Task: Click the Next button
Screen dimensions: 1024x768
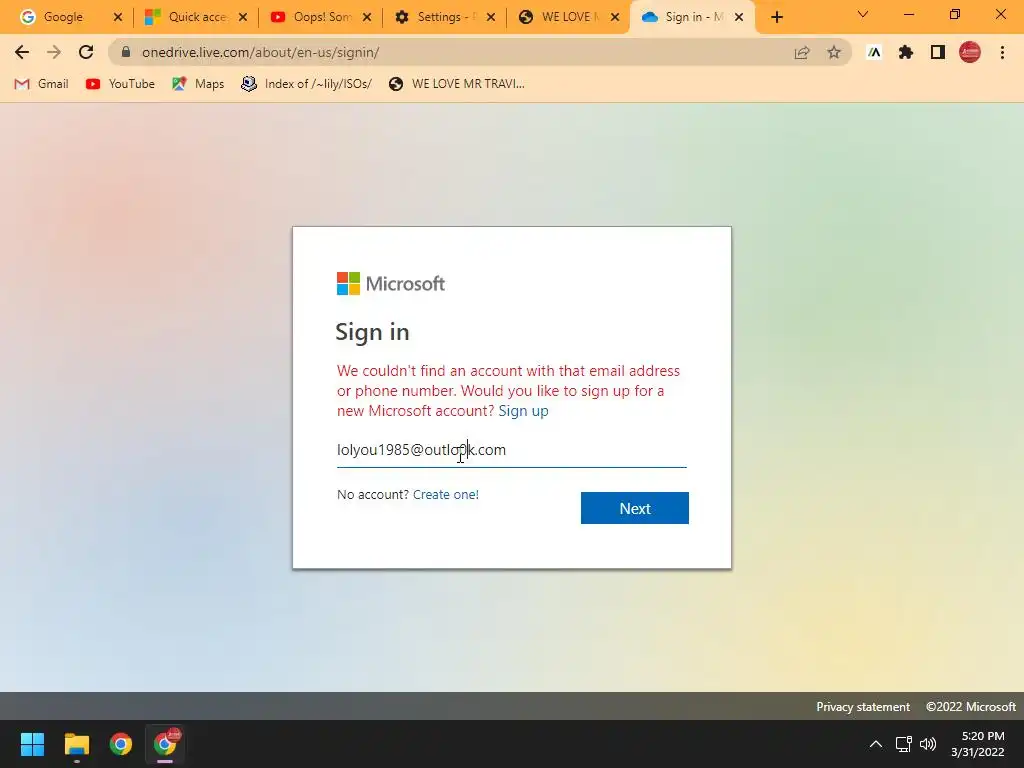Action: [x=635, y=508]
